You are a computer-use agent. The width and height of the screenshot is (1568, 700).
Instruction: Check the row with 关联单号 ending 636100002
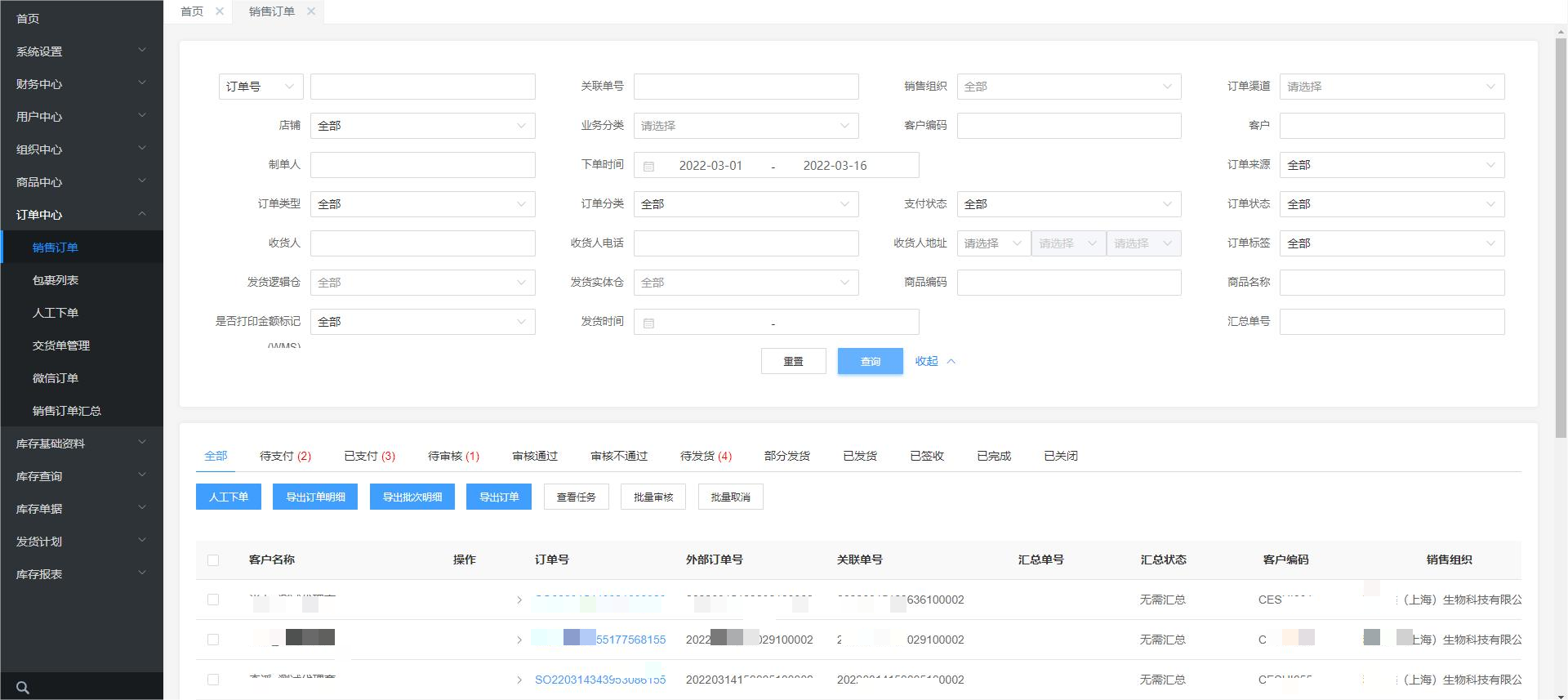[213, 600]
